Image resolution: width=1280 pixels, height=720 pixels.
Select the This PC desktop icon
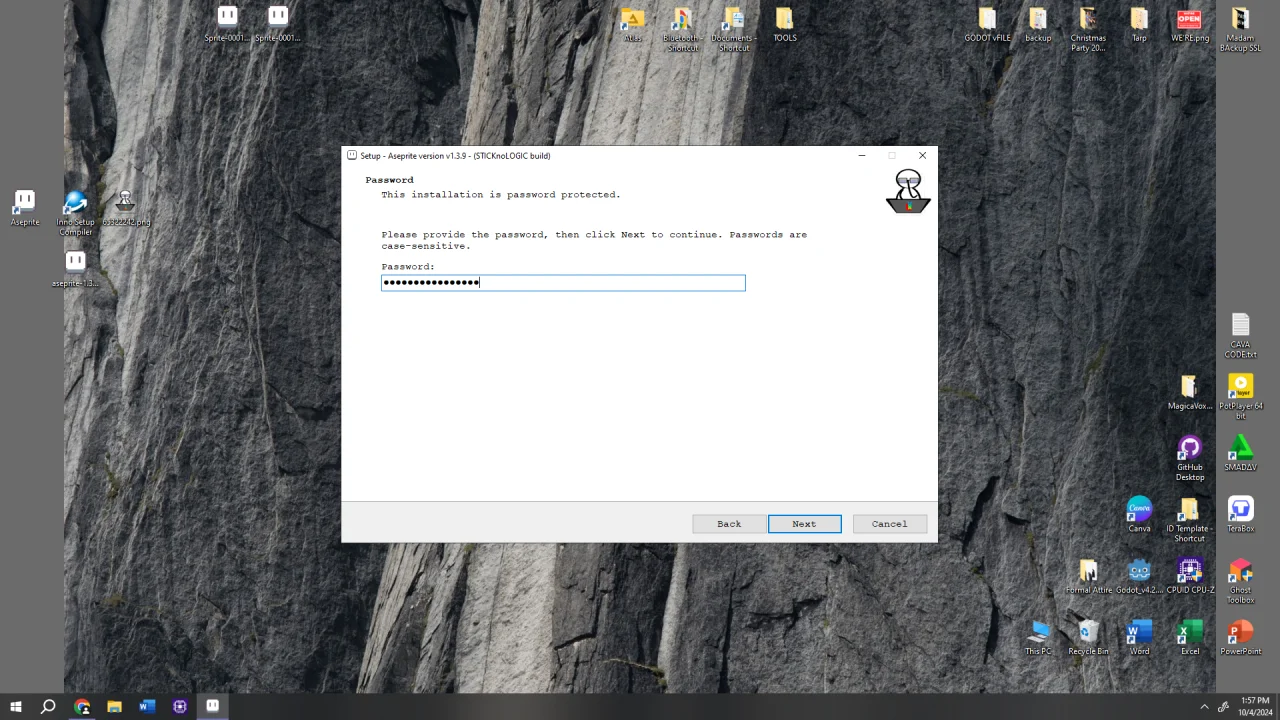click(1038, 637)
